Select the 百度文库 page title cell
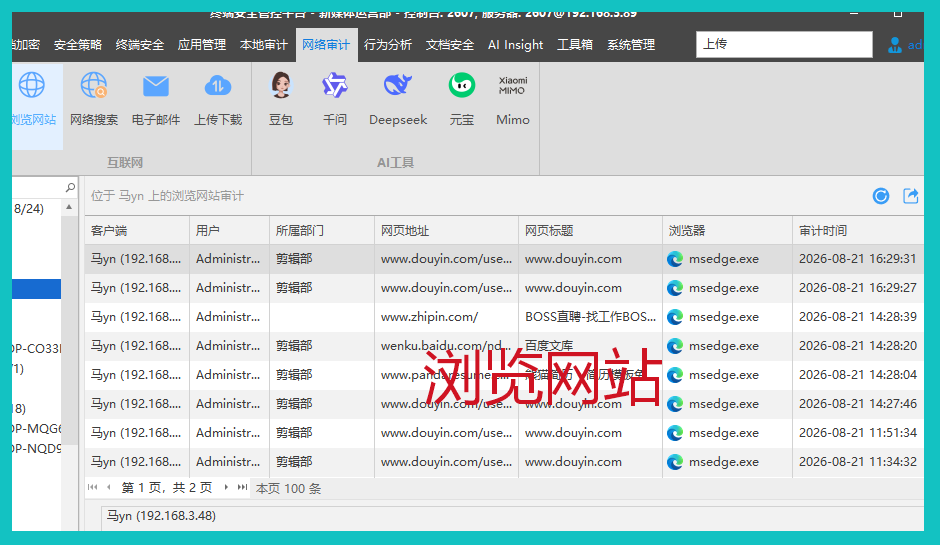The image size is (940, 545). coord(590,346)
